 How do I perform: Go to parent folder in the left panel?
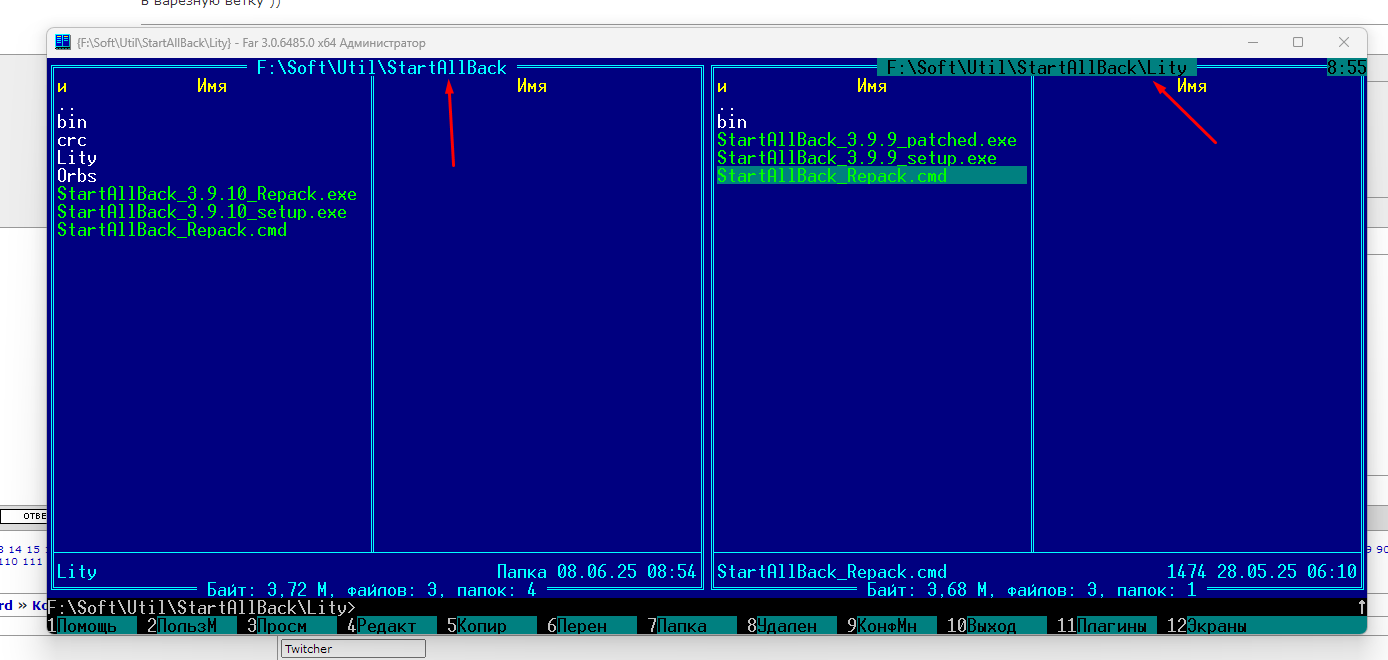click(x=67, y=106)
